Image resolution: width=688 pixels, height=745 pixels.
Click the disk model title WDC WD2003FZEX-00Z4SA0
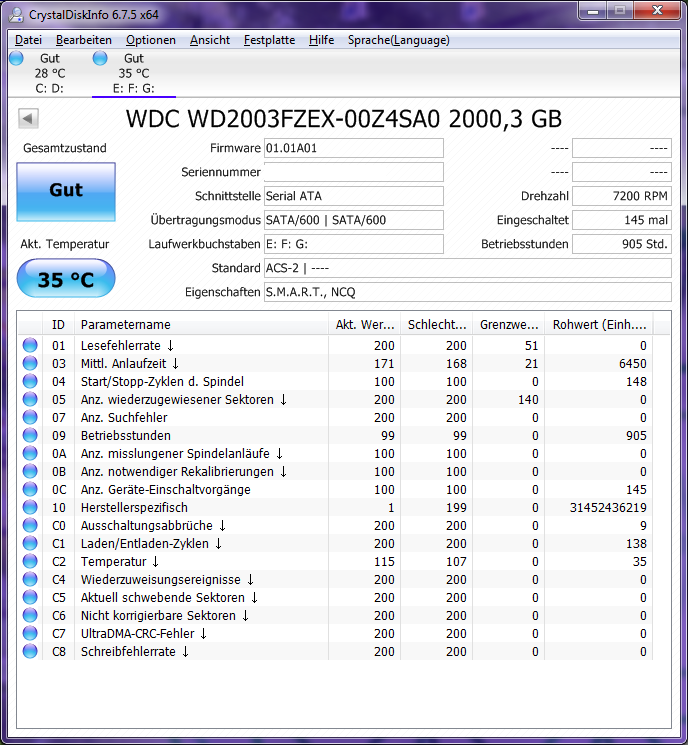tap(283, 119)
